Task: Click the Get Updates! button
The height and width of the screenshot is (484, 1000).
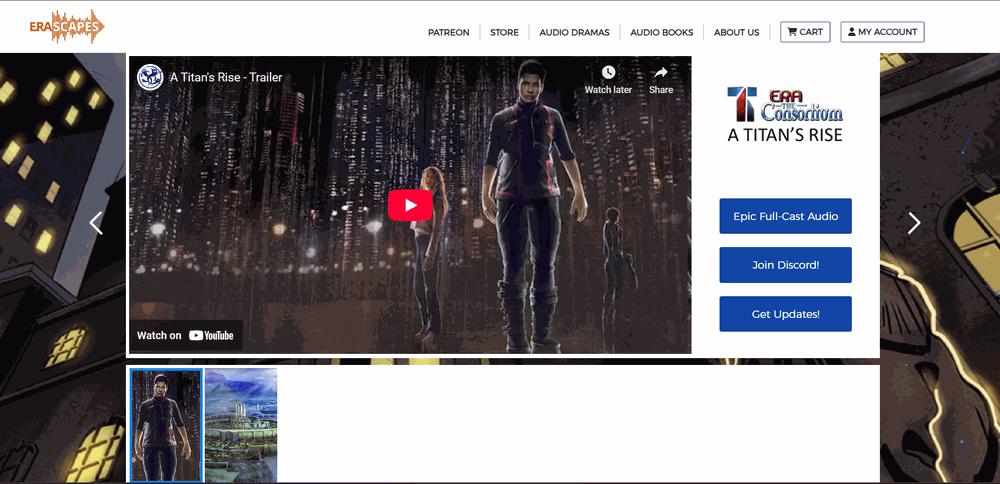Action: point(785,314)
